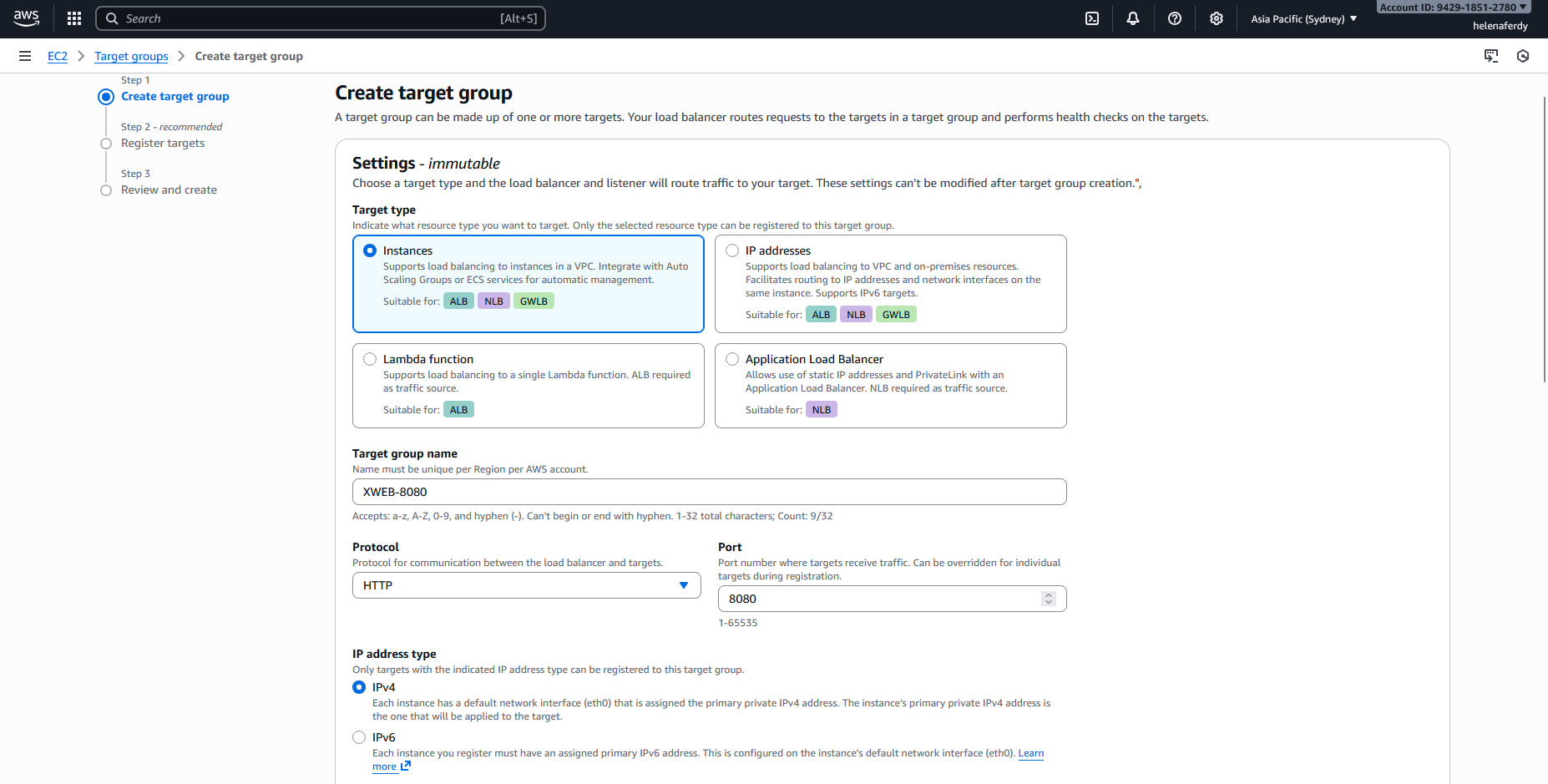Launch CloudShell from the top bar
The width and height of the screenshot is (1548, 784).
click(x=1091, y=18)
